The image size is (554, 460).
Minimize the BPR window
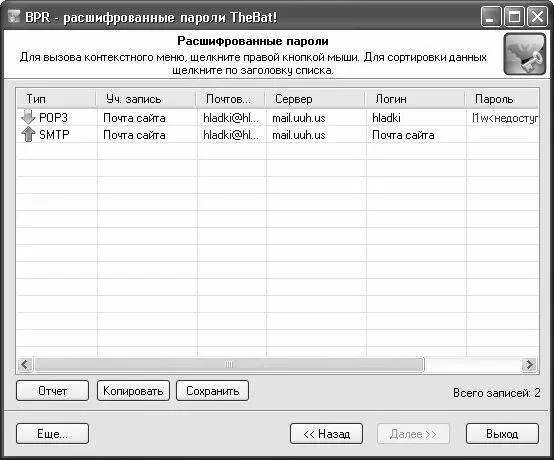coord(491,17)
